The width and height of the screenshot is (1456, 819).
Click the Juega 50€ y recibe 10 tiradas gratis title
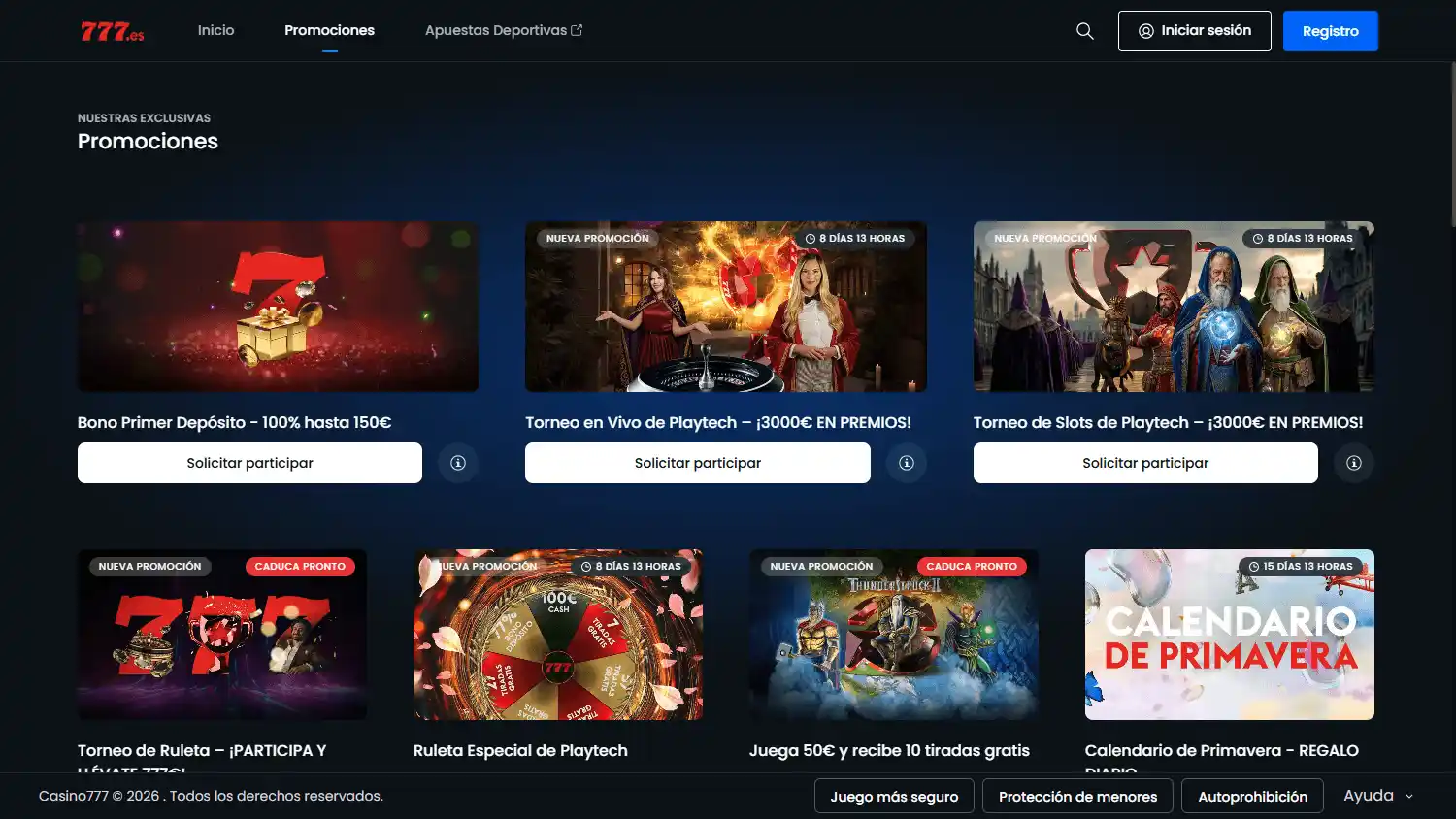click(889, 750)
